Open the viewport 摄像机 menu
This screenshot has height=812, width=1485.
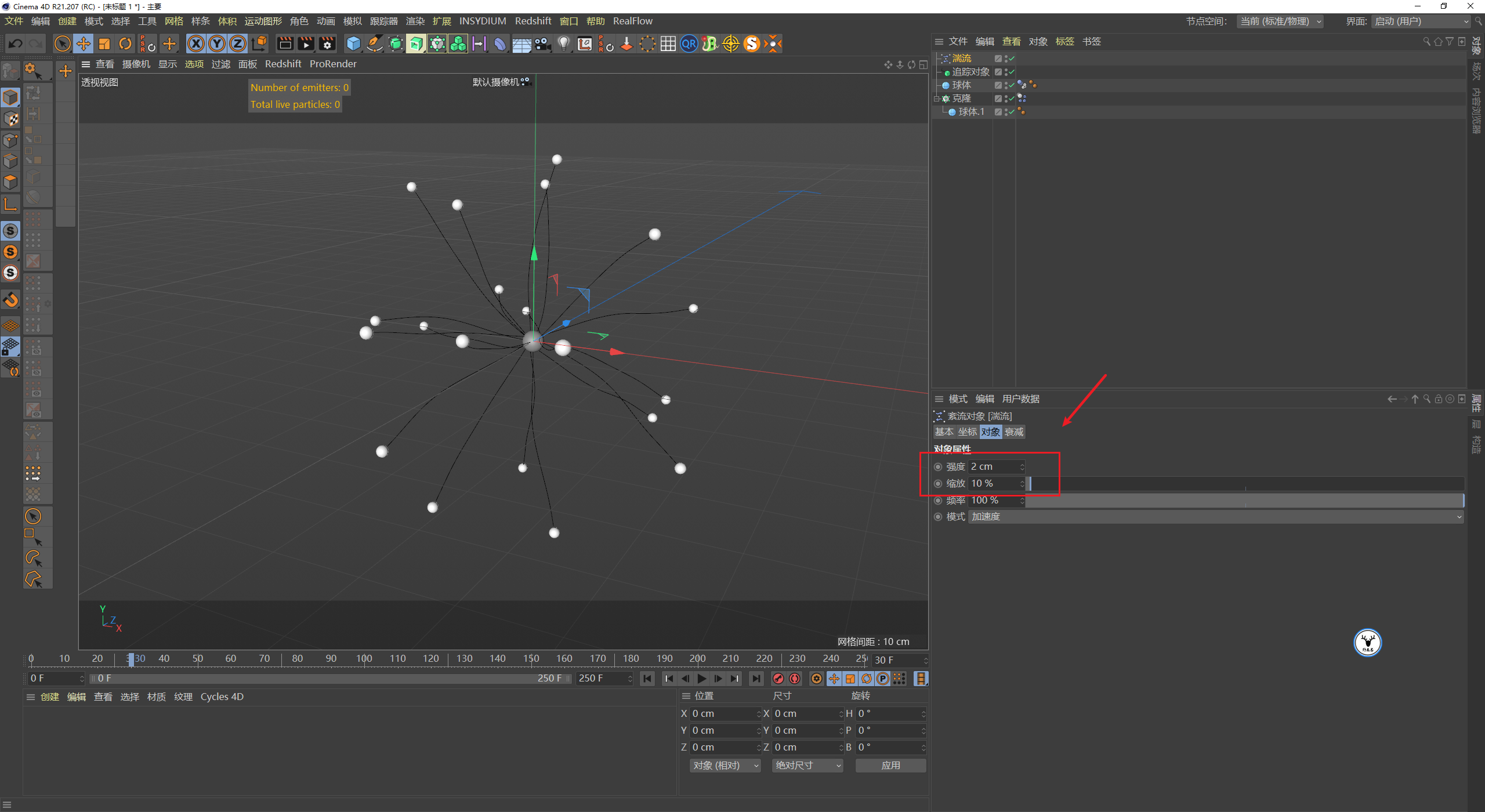coord(136,64)
